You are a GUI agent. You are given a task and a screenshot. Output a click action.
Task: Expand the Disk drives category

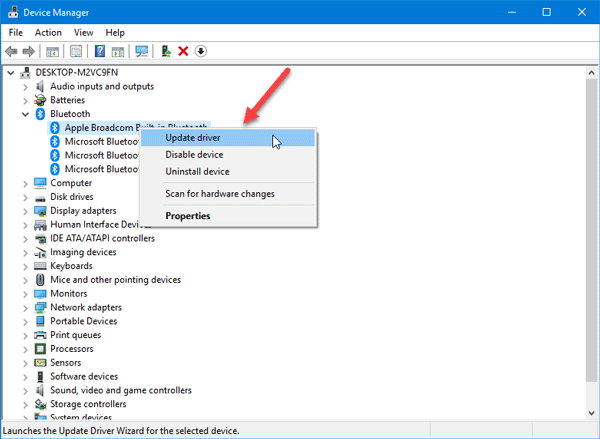click(x=25, y=197)
